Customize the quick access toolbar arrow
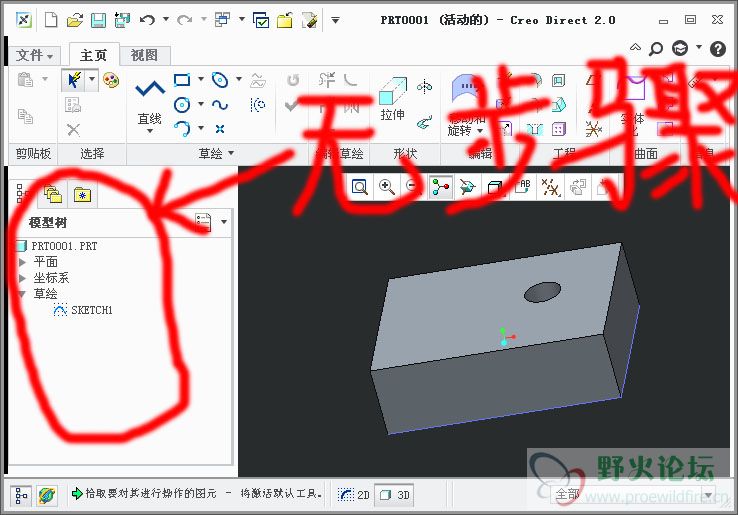 pyautogui.click(x=335, y=20)
